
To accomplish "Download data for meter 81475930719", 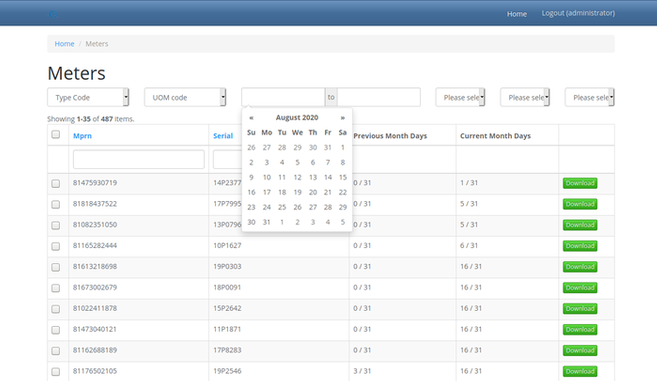I will [x=580, y=183].
